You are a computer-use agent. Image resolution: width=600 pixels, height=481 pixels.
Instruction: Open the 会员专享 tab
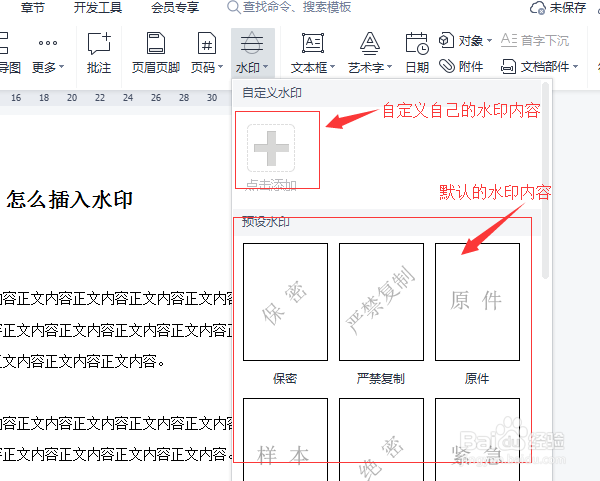click(x=175, y=7)
